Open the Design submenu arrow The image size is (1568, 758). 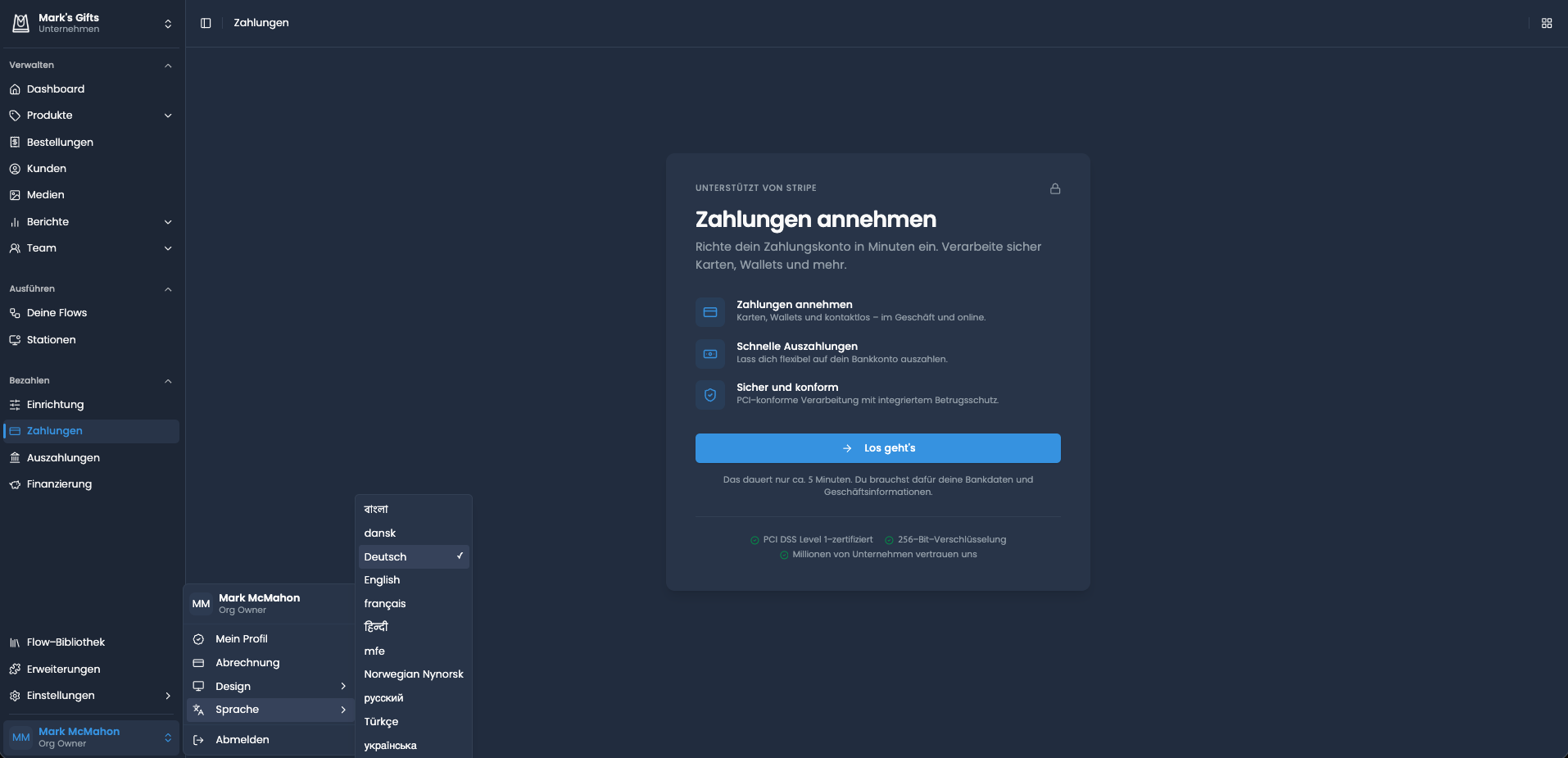[x=343, y=687]
